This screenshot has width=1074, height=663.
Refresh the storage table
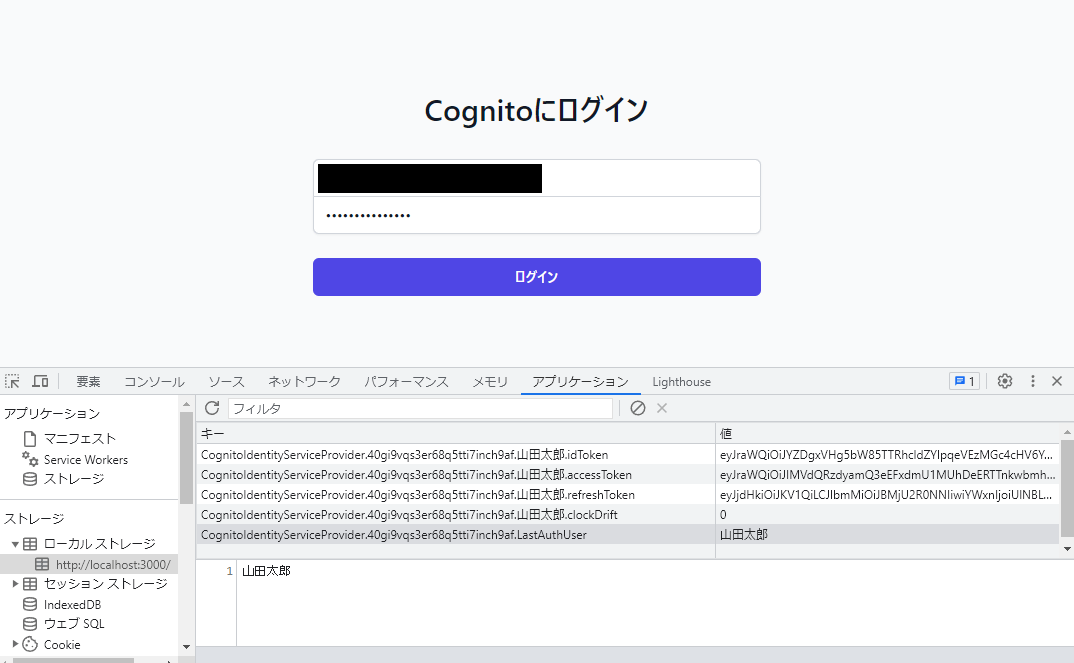[212, 408]
